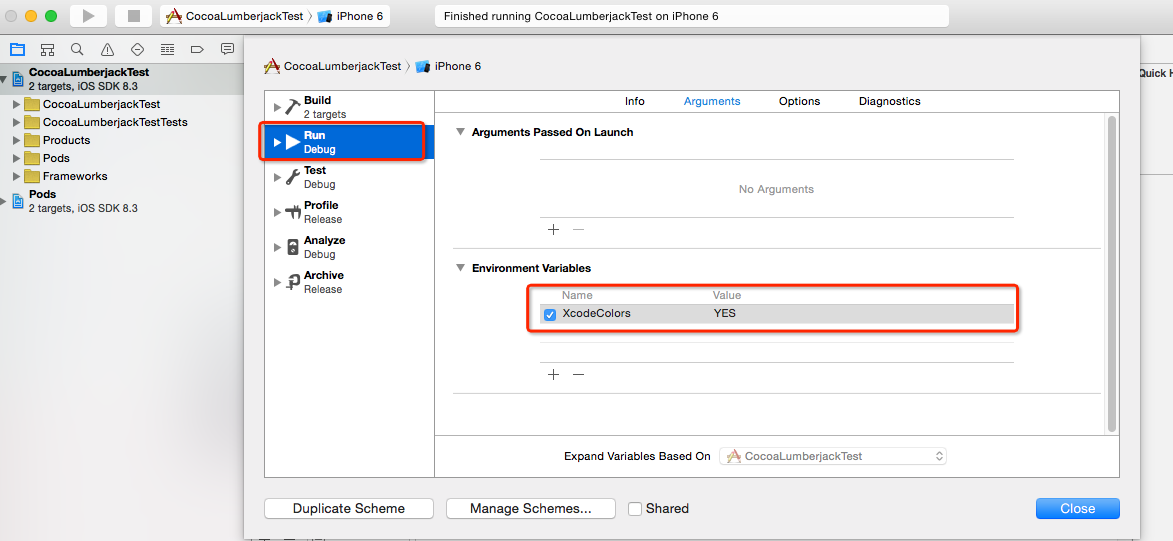Click the Manage Schemes button
The image size is (1173, 541).
(x=530, y=509)
